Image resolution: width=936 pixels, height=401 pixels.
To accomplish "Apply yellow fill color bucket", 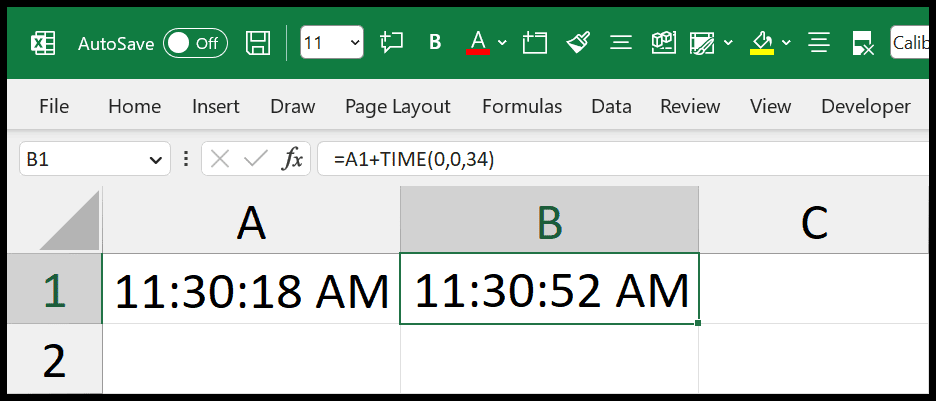I will pyautogui.click(x=762, y=43).
